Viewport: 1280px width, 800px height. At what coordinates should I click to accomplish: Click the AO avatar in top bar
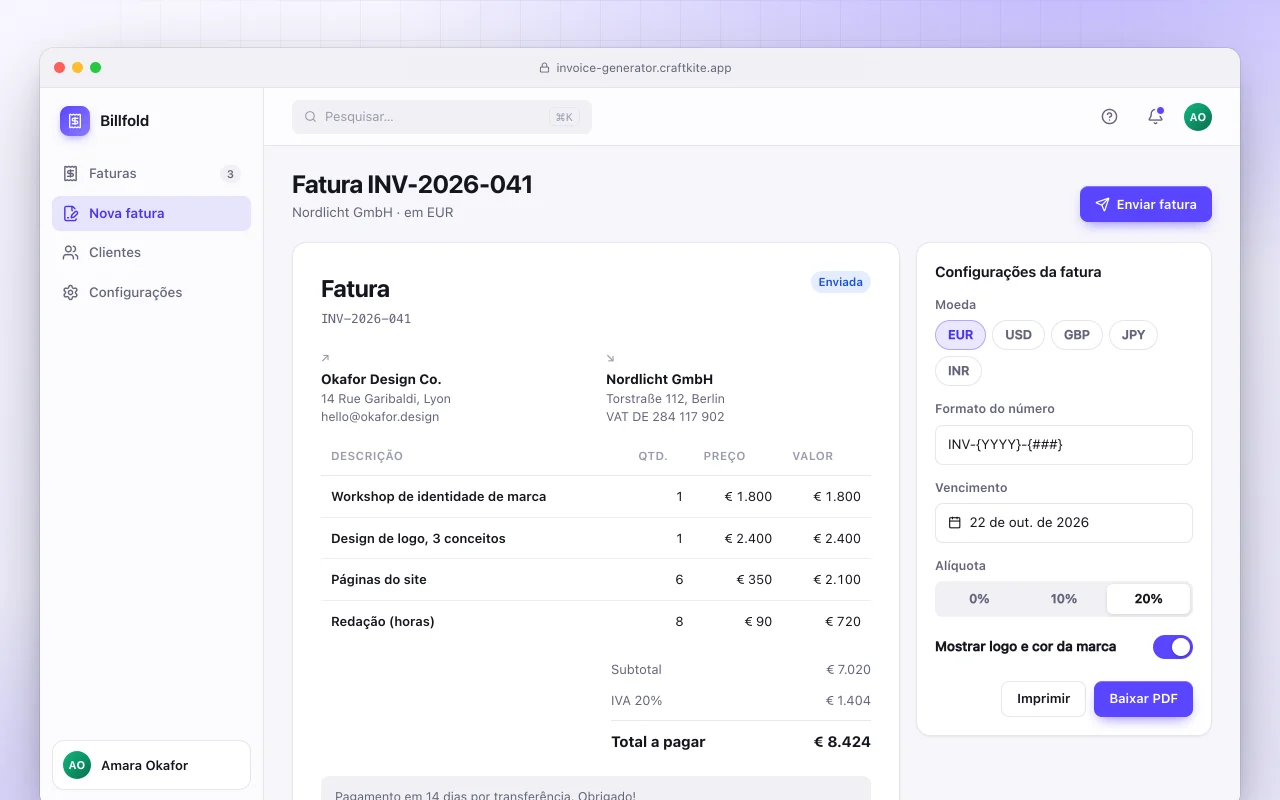pos(1198,117)
